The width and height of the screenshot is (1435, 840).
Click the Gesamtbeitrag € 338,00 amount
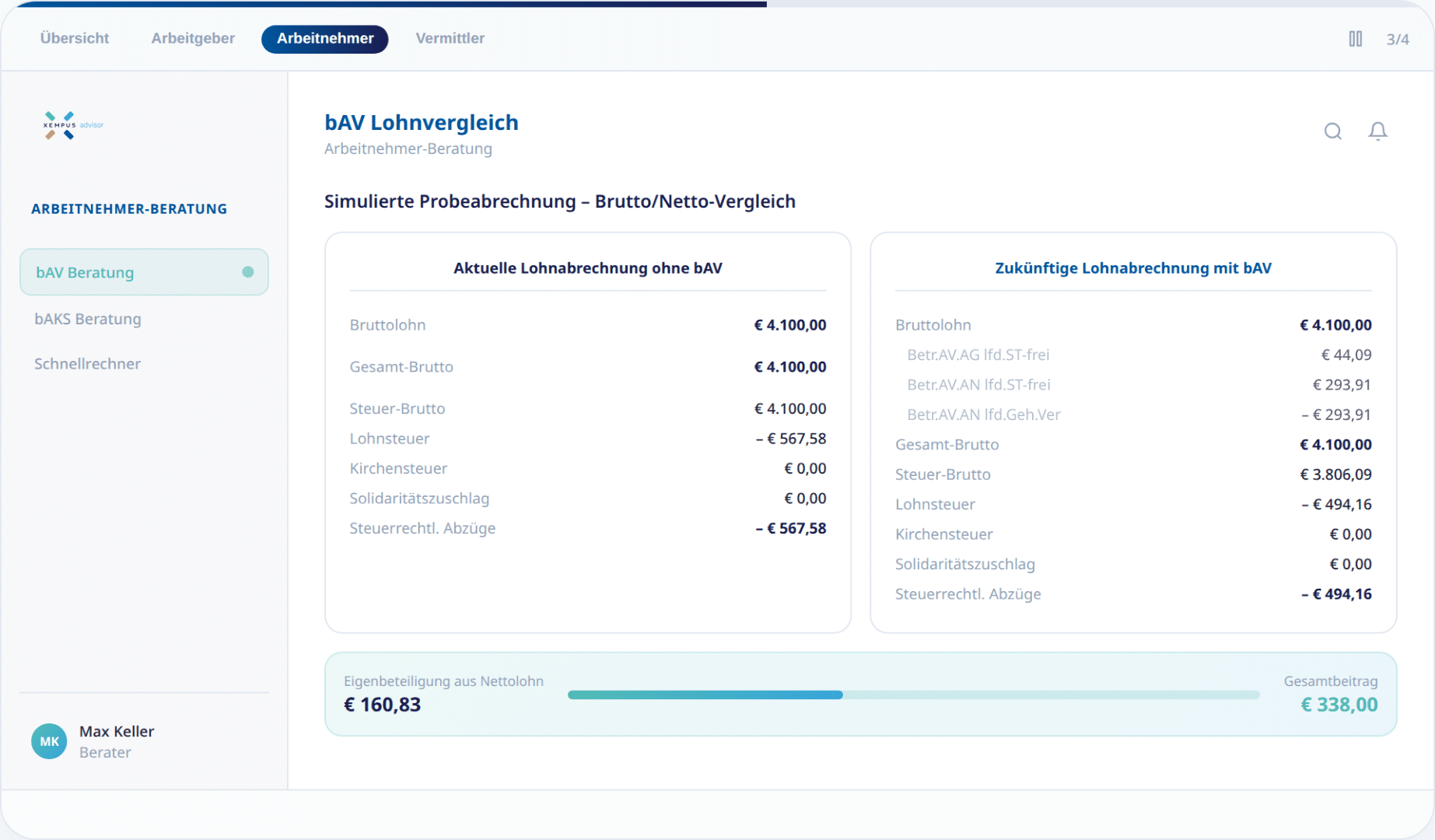(1339, 705)
